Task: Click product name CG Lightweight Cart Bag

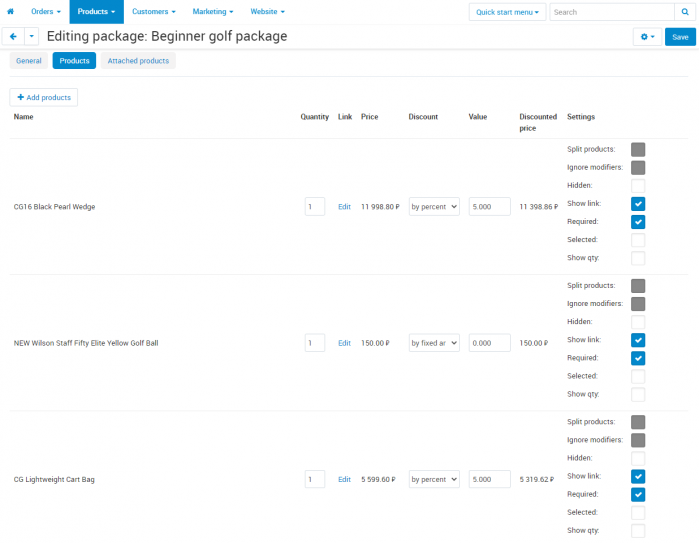Action: point(54,480)
